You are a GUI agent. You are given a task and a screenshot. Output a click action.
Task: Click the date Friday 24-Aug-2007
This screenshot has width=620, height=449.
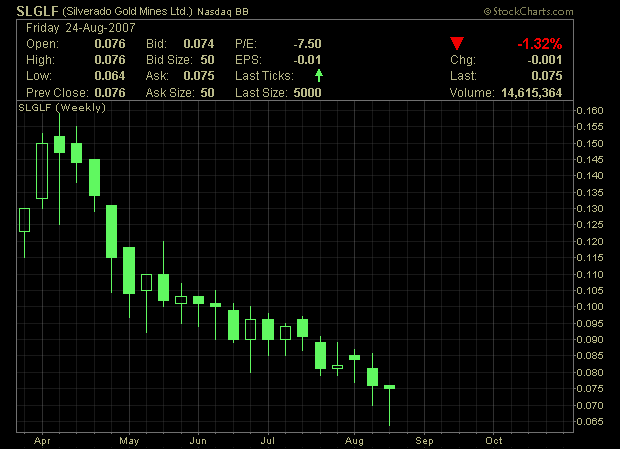[x=81, y=28]
